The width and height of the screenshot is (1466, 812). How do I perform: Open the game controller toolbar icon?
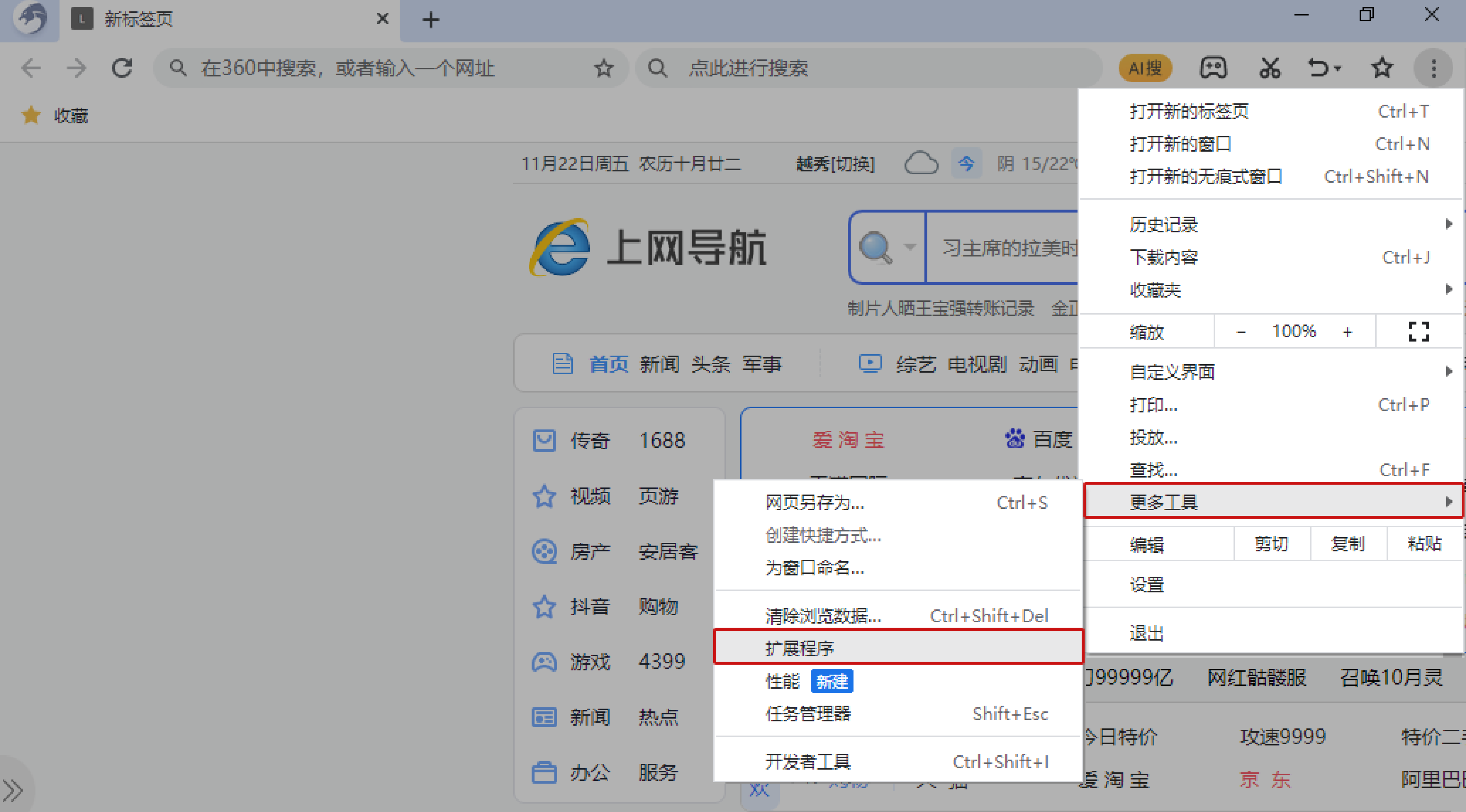point(1213,68)
